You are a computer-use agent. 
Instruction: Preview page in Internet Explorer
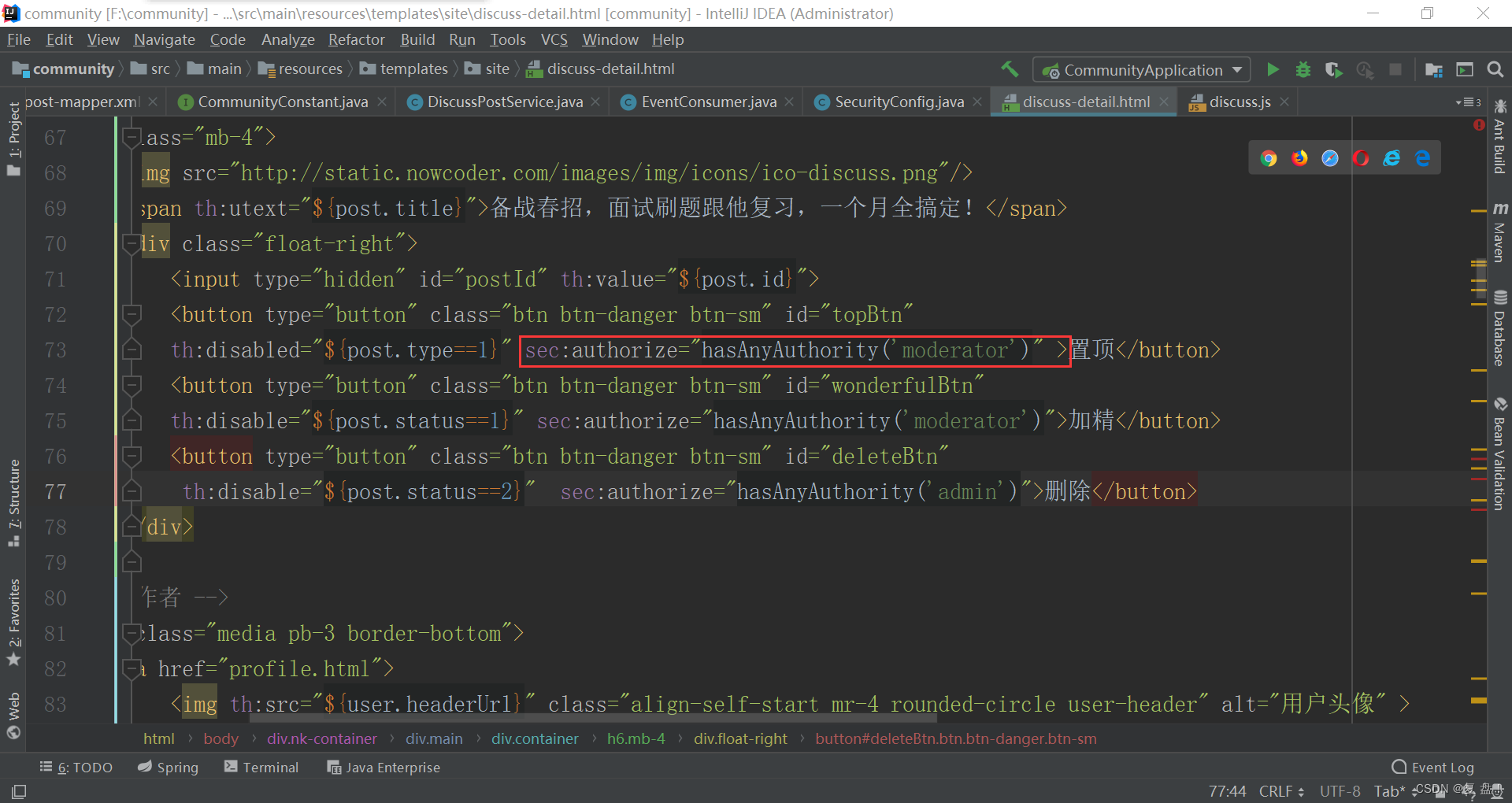click(1392, 158)
